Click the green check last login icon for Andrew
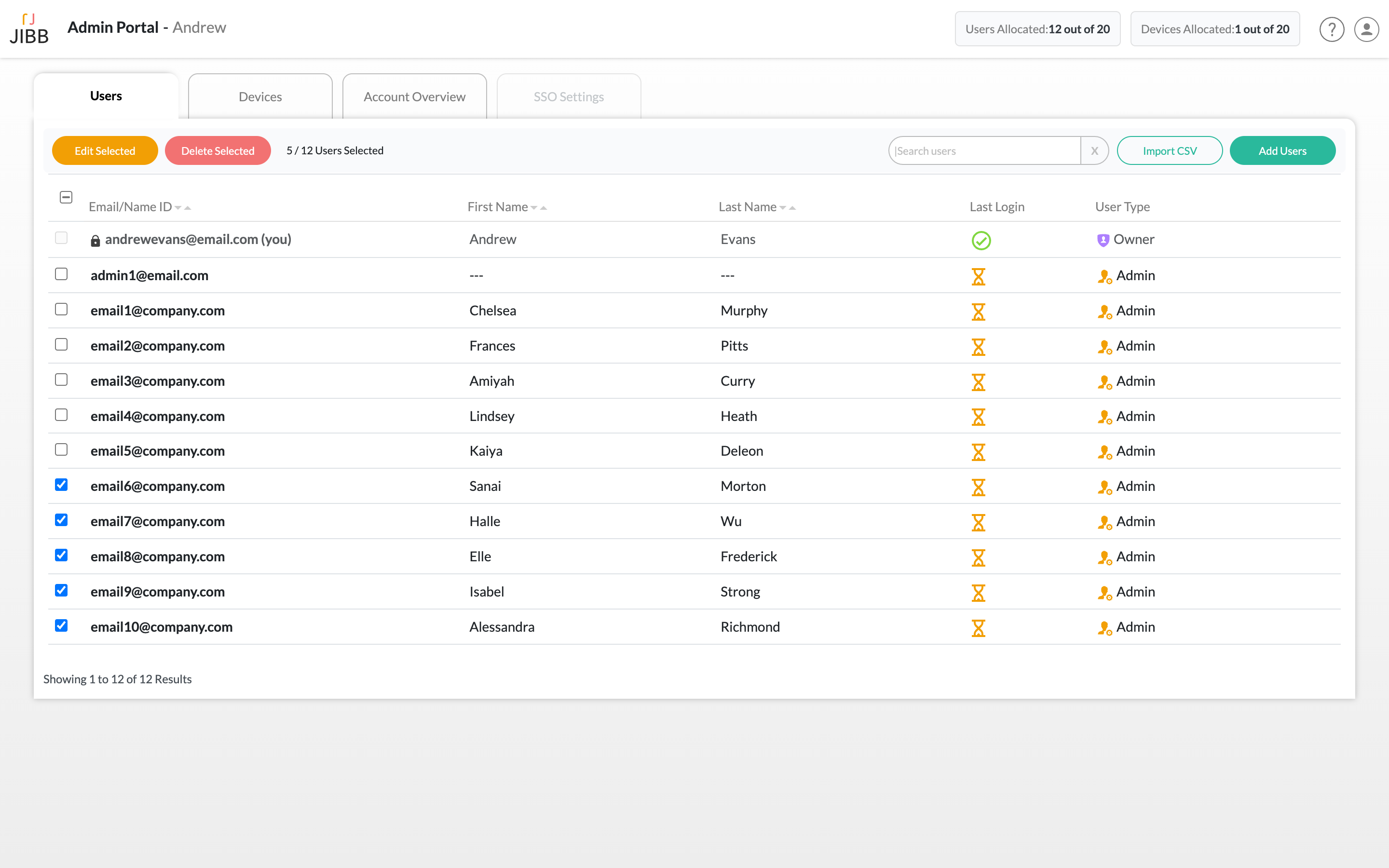1389x868 pixels. tap(981, 241)
